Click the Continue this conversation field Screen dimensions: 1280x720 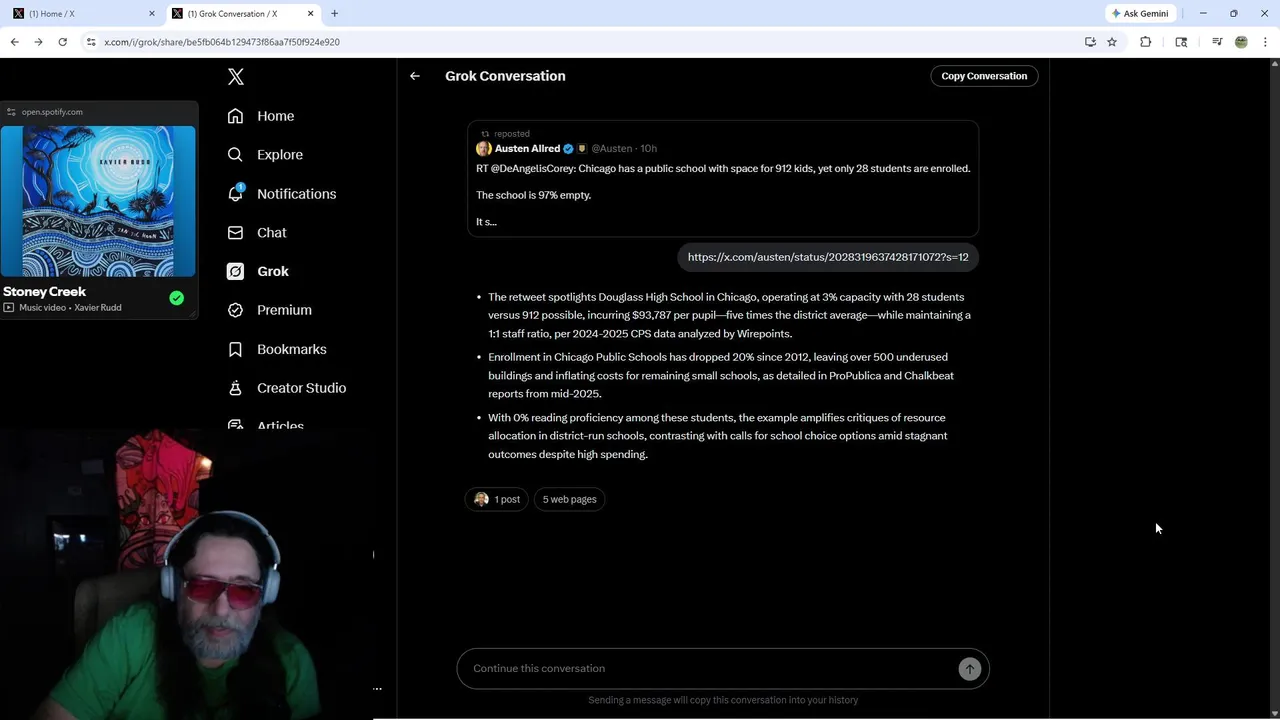click(710, 668)
